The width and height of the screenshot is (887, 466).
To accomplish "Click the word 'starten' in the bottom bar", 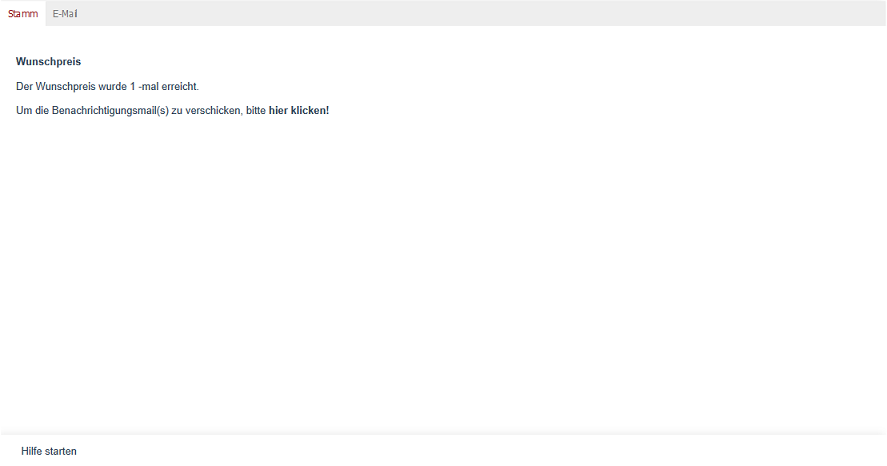I will point(61,451).
